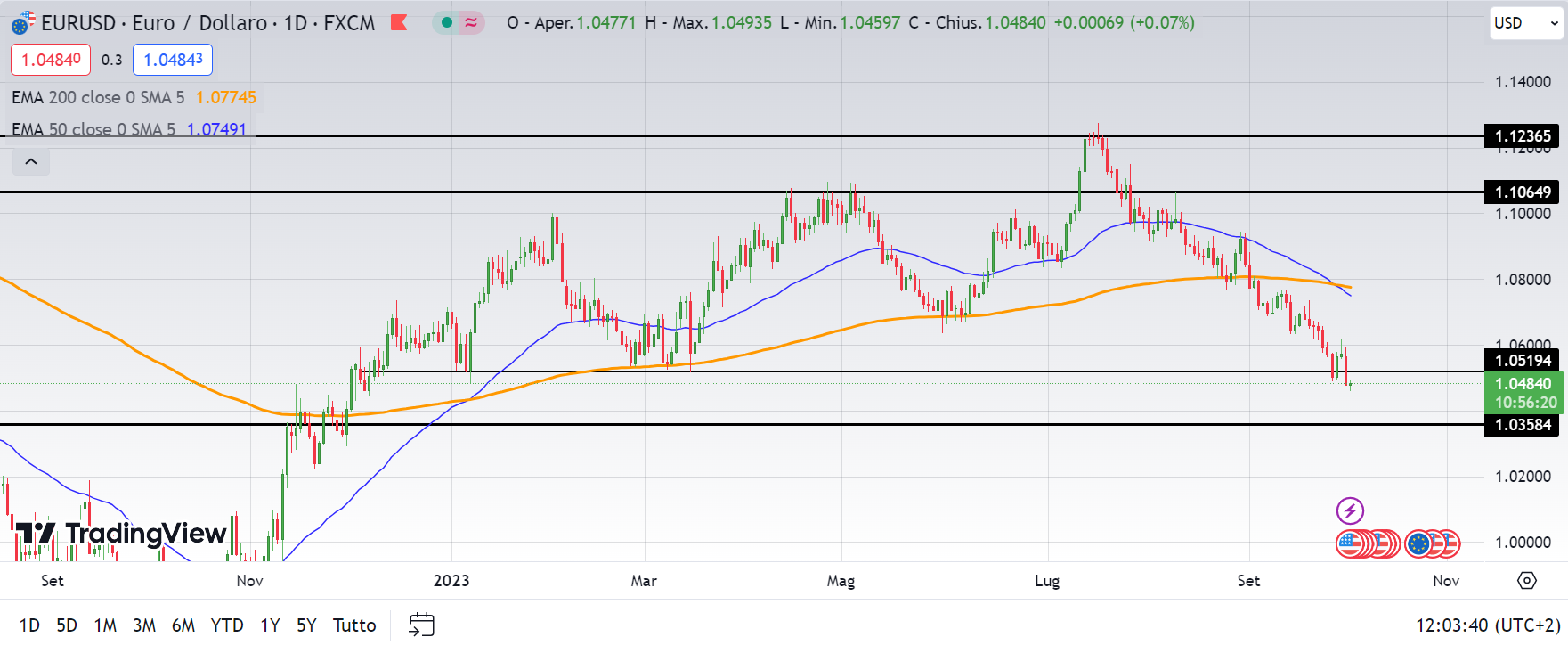Click the red sell price 1.04840 button
Viewport: 1568px width, 645px height.
coord(51,60)
